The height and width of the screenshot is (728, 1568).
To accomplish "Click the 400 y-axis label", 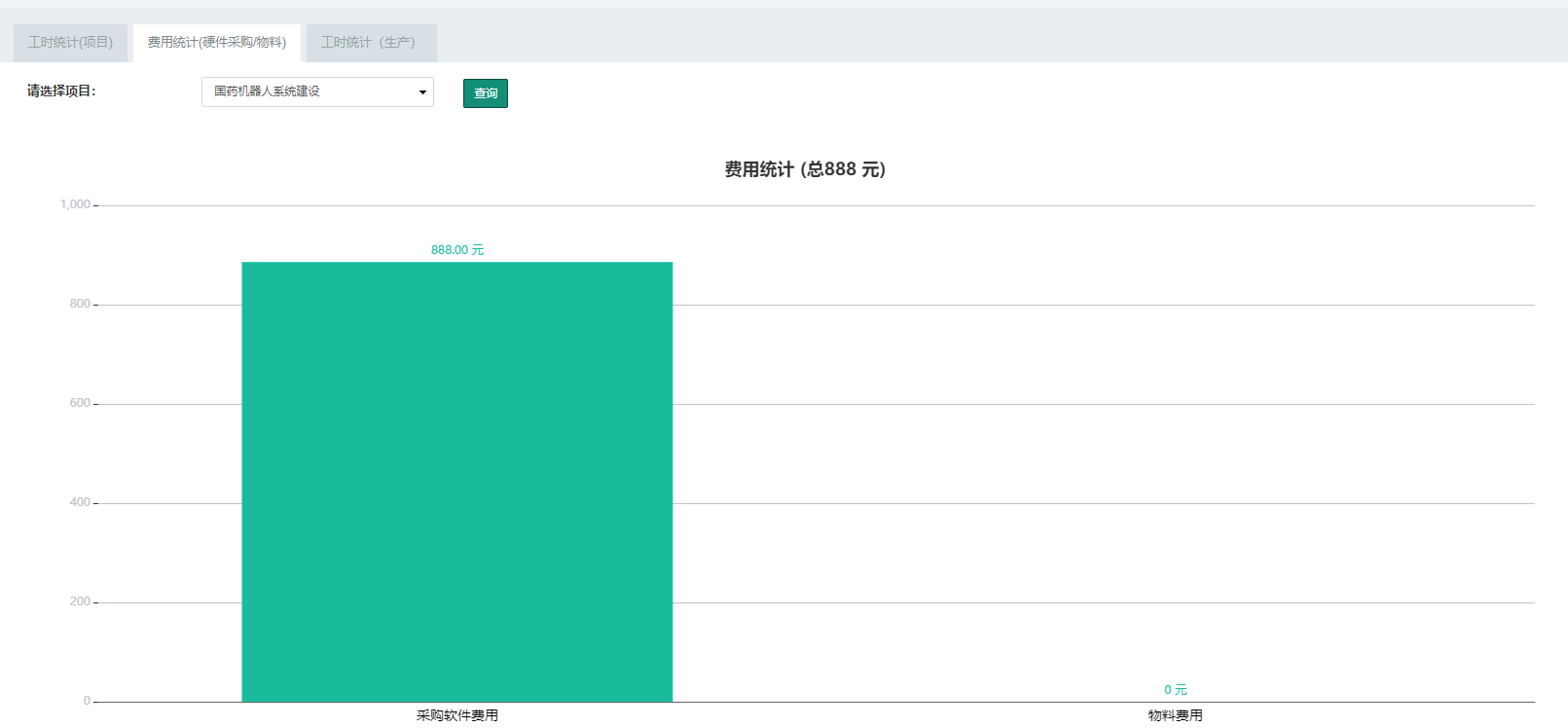I will (80, 502).
